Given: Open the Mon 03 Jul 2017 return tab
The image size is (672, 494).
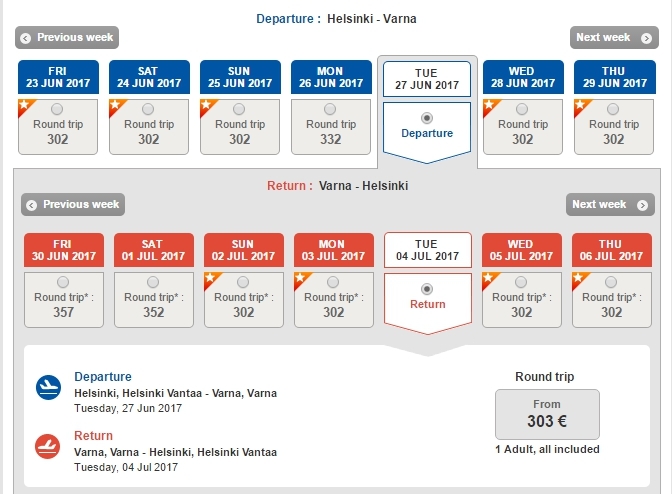Looking at the screenshot, I should [x=334, y=250].
